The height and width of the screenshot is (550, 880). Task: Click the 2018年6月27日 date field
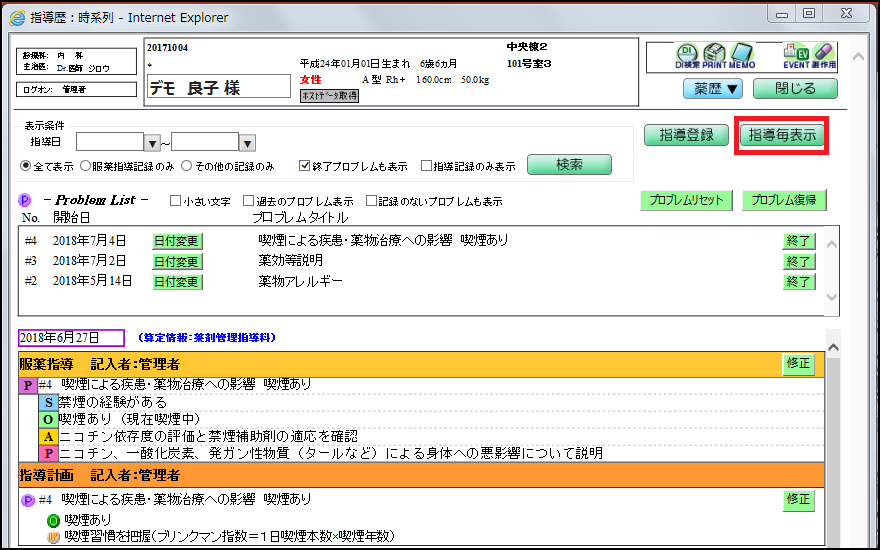tap(70, 338)
